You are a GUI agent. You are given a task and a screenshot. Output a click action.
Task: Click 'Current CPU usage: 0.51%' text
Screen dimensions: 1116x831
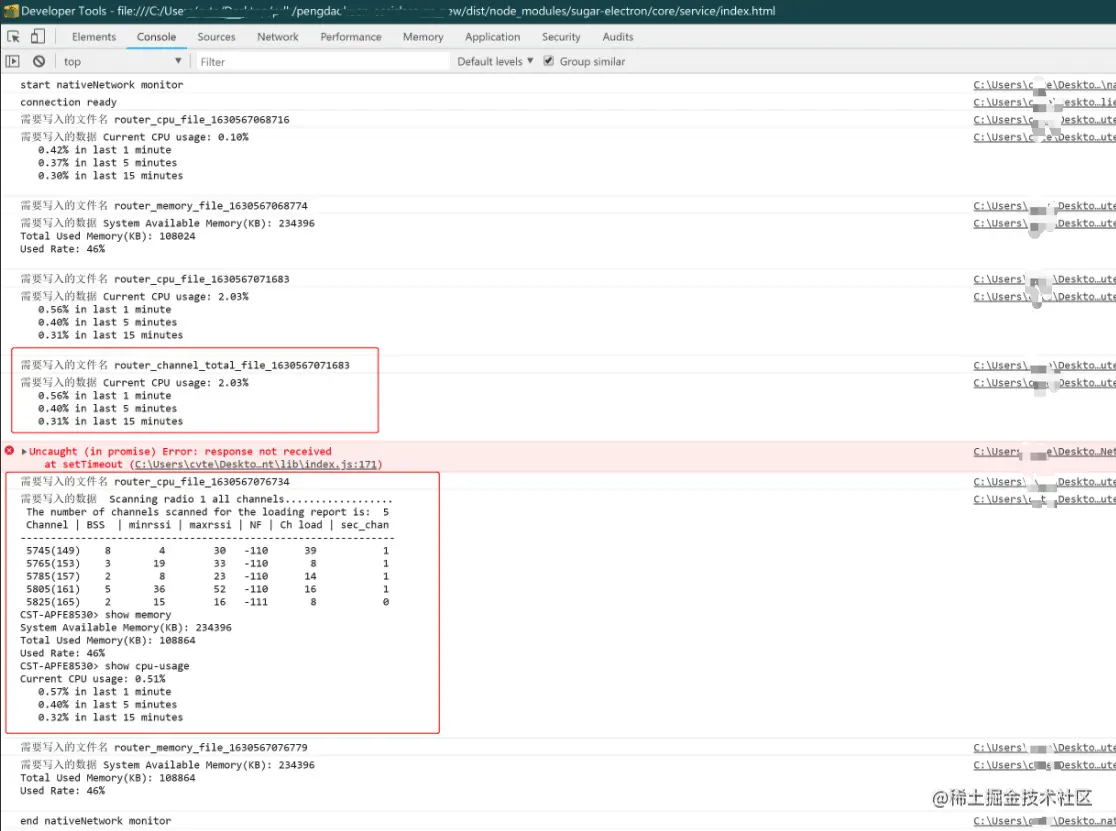[93, 679]
